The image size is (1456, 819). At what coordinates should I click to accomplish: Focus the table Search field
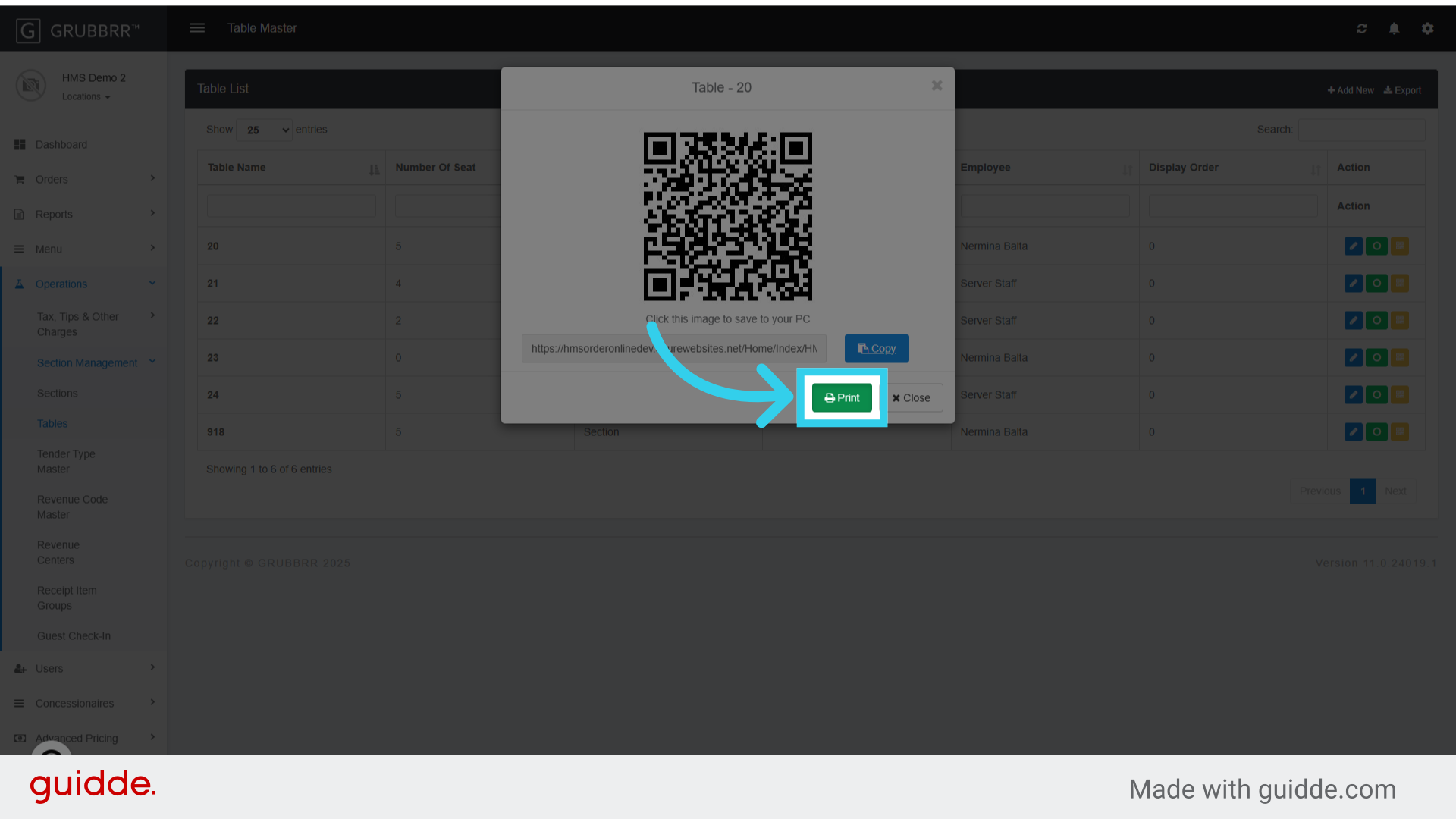point(1361,130)
